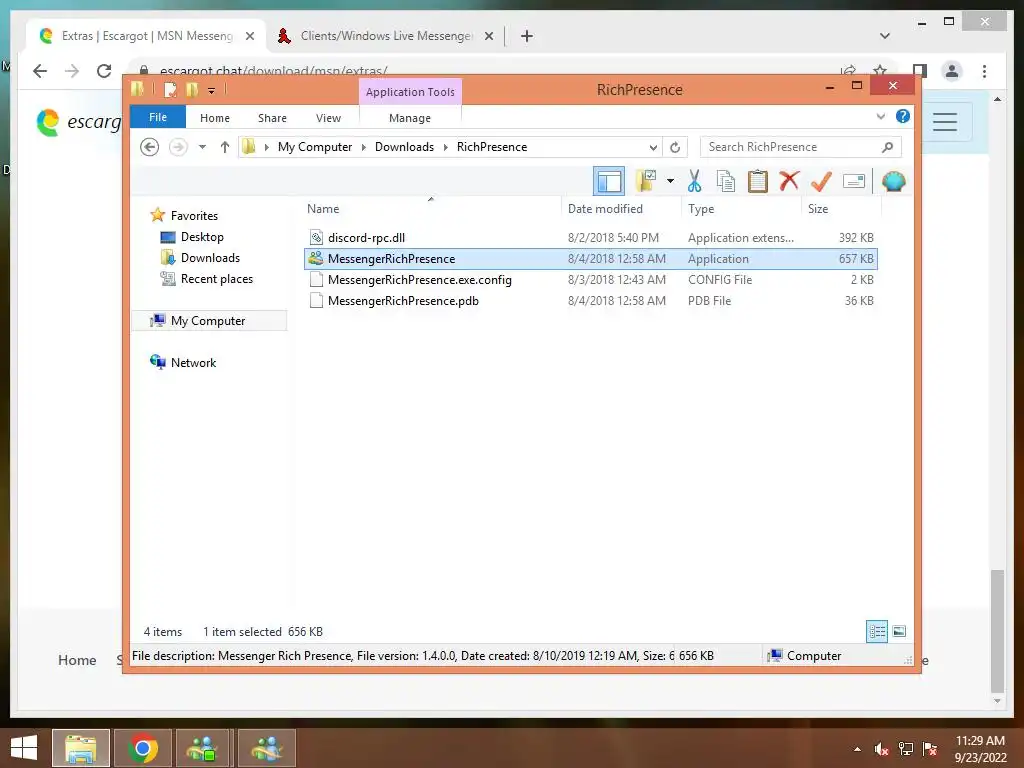This screenshot has width=1024, height=768.
Task: Close the Extras Escargot Chrome tab
Action: [249, 37]
